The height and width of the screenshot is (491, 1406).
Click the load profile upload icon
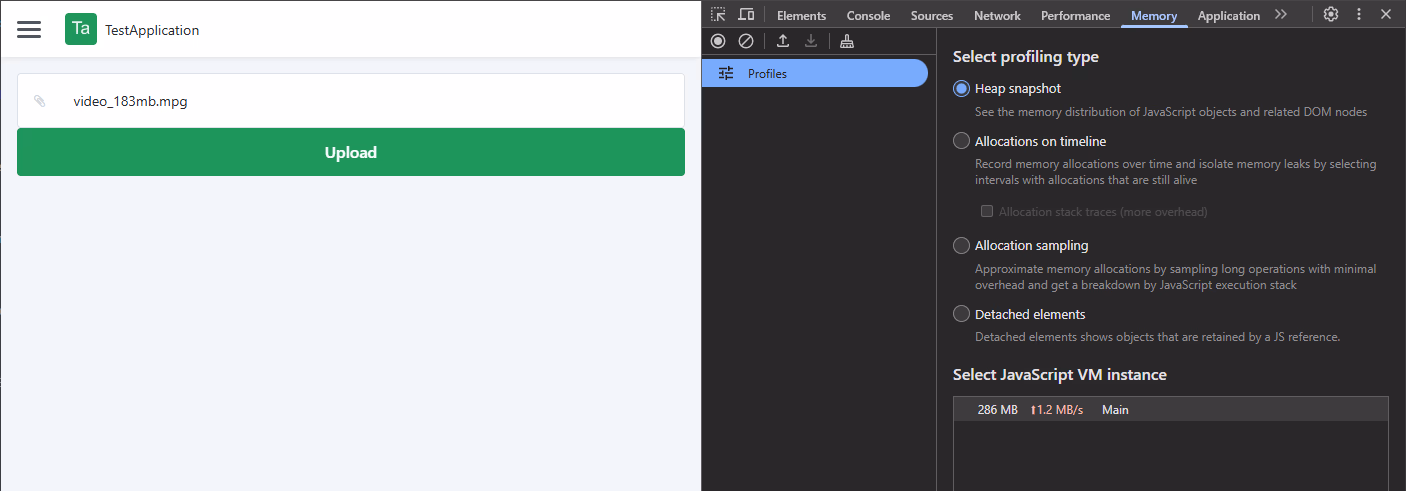[x=783, y=41]
